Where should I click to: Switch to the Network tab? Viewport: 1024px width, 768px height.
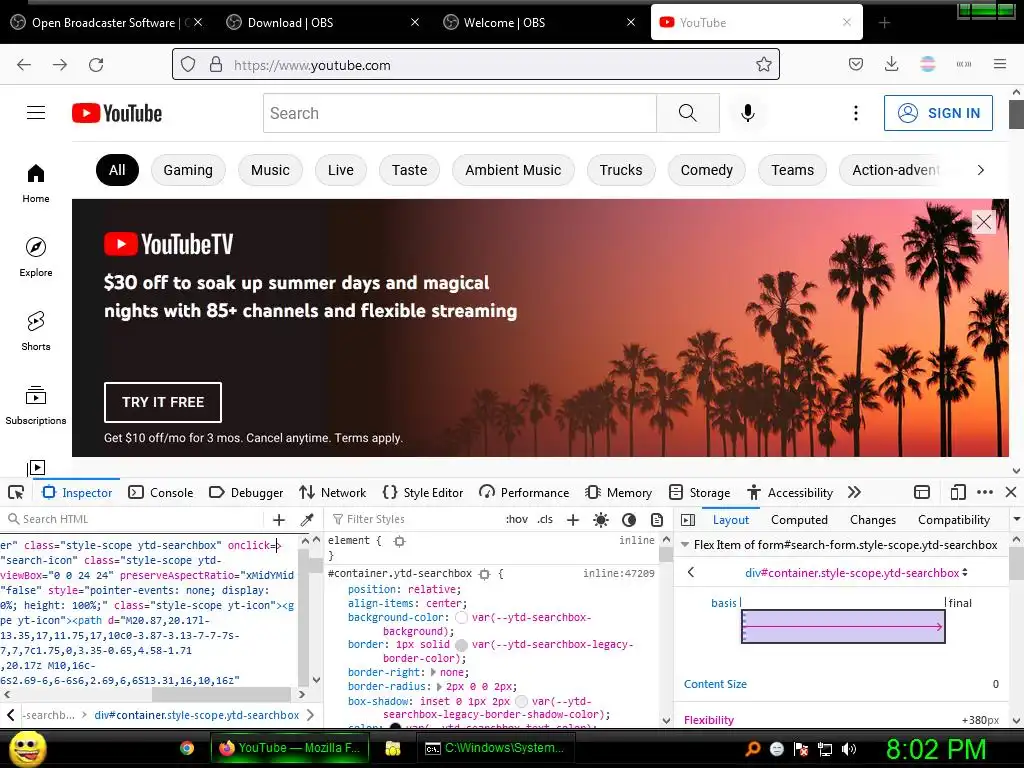tap(332, 492)
